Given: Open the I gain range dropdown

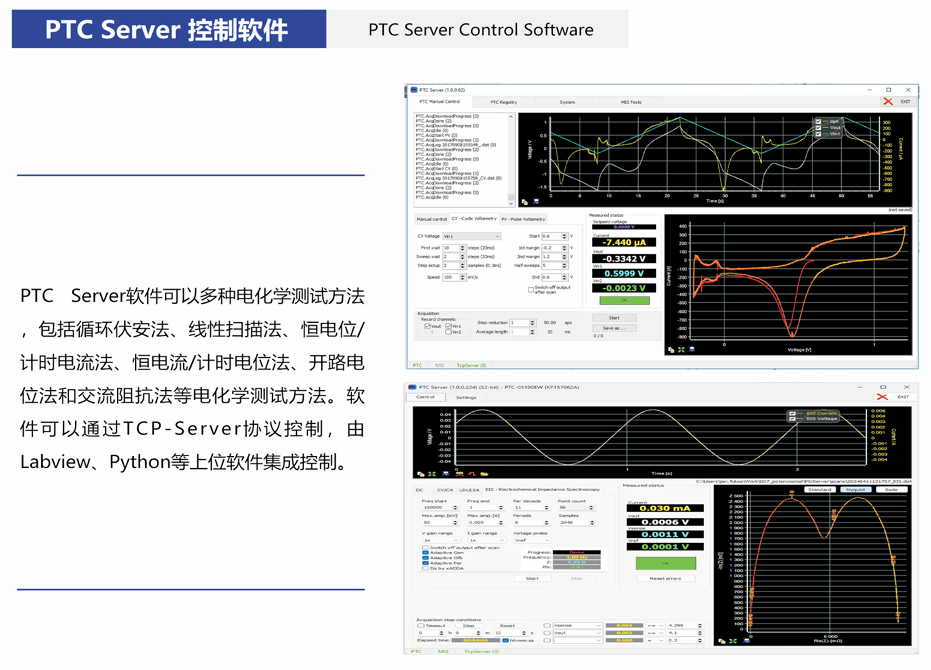Looking at the screenshot, I should point(486,541).
